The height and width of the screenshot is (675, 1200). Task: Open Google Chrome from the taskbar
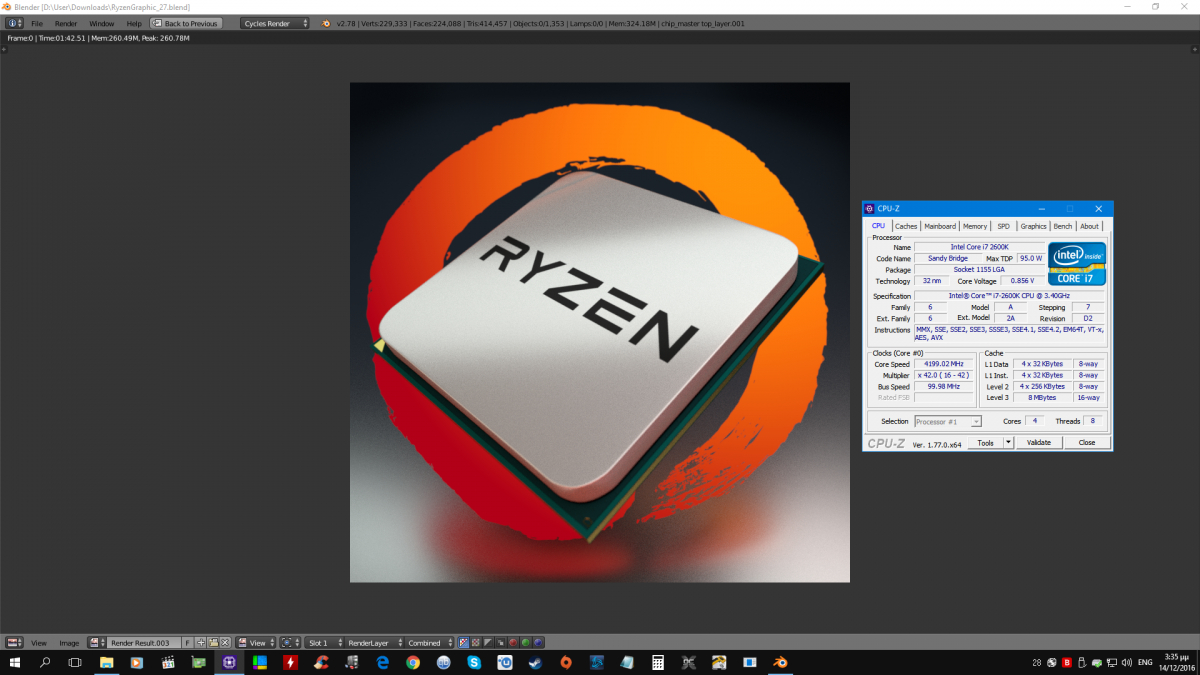[413, 662]
